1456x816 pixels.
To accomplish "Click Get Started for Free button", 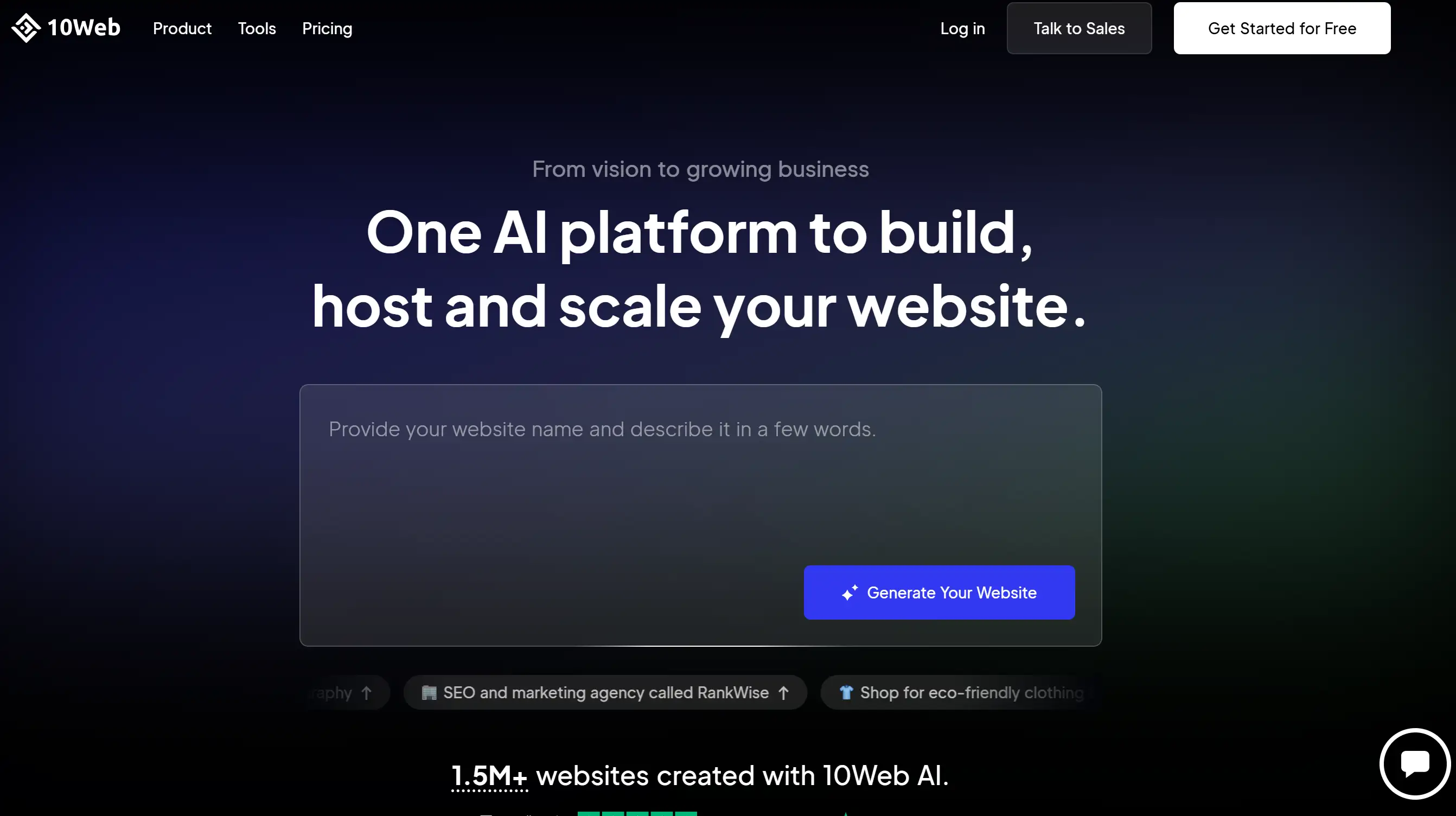I will point(1282,28).
